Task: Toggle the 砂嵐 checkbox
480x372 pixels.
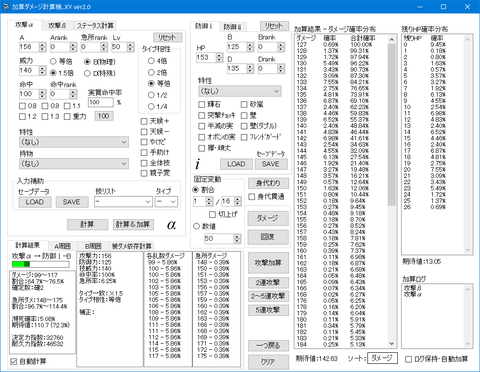Action: tap(252, 104)
